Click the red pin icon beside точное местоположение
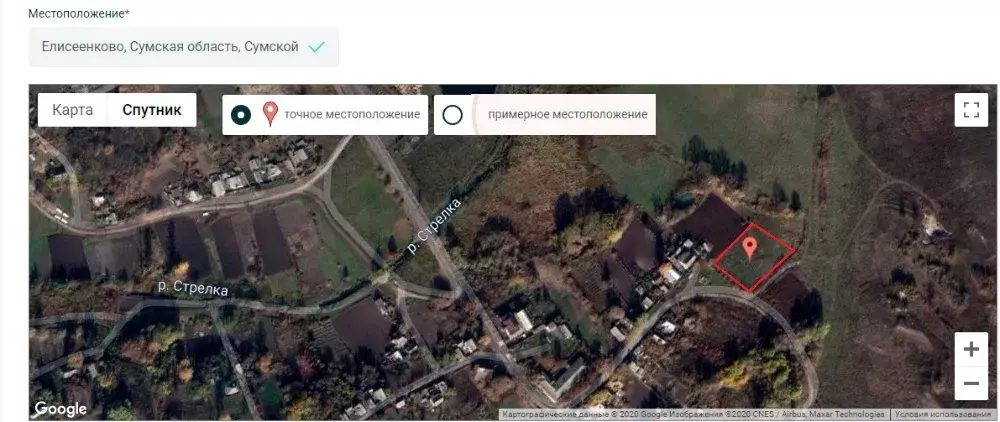This screenshot has width=1000, height=422. click(271, 114)
